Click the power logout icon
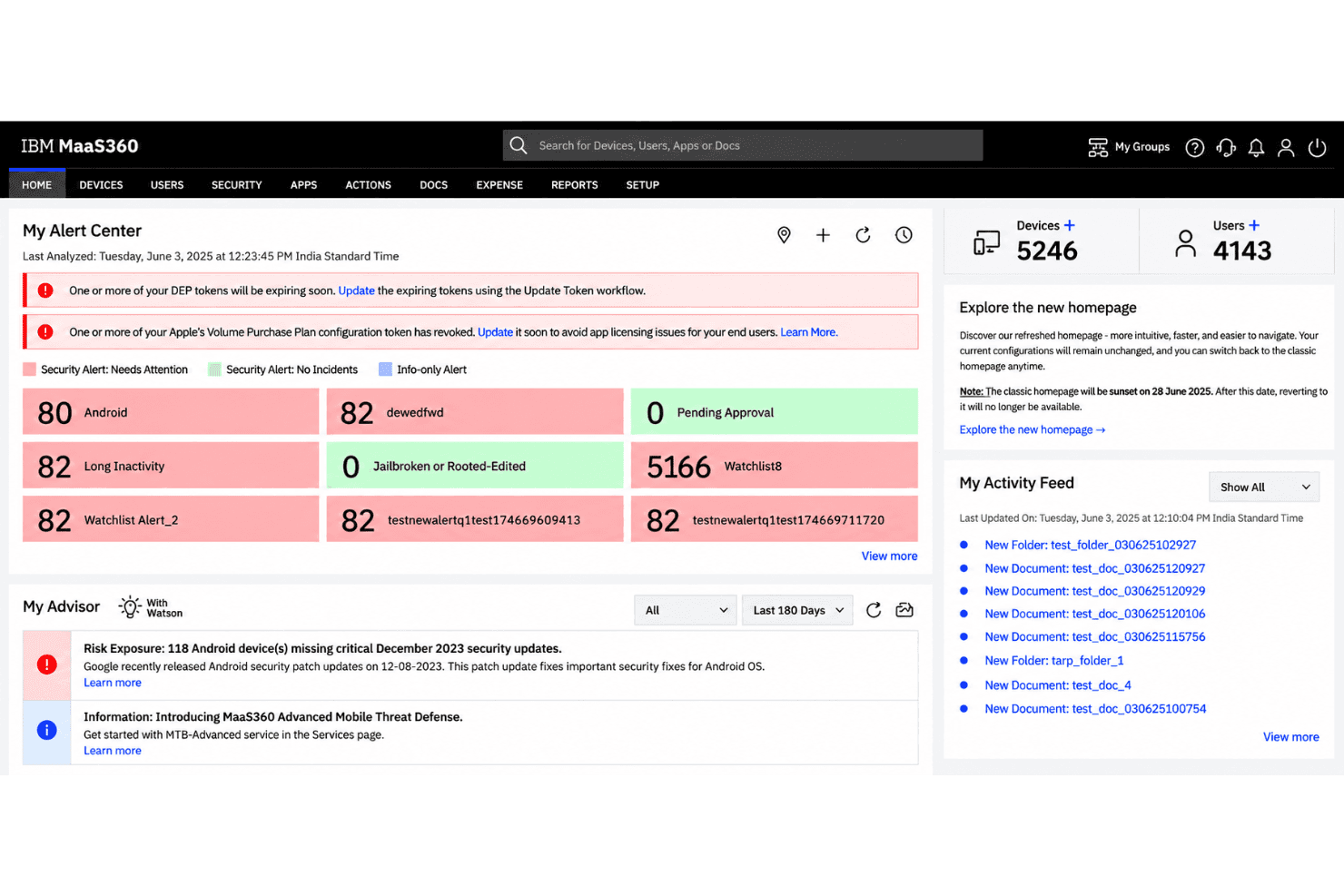 pos(1317,147)
